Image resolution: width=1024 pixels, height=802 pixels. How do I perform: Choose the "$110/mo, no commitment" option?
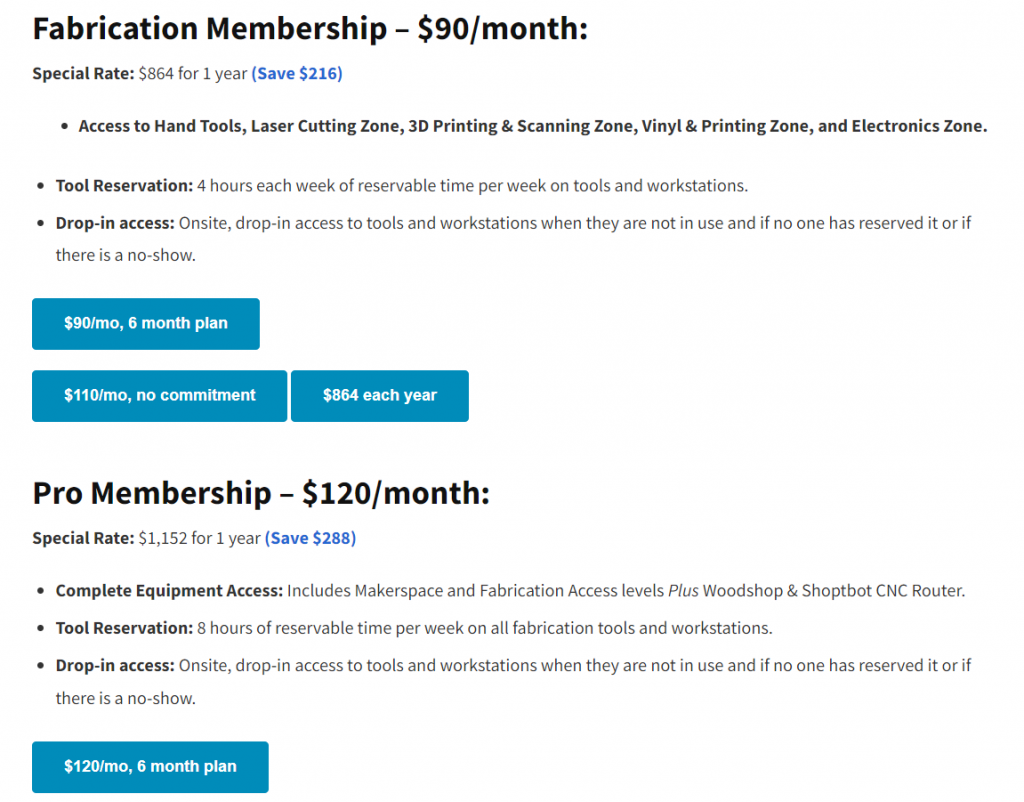tap(160, 396)
